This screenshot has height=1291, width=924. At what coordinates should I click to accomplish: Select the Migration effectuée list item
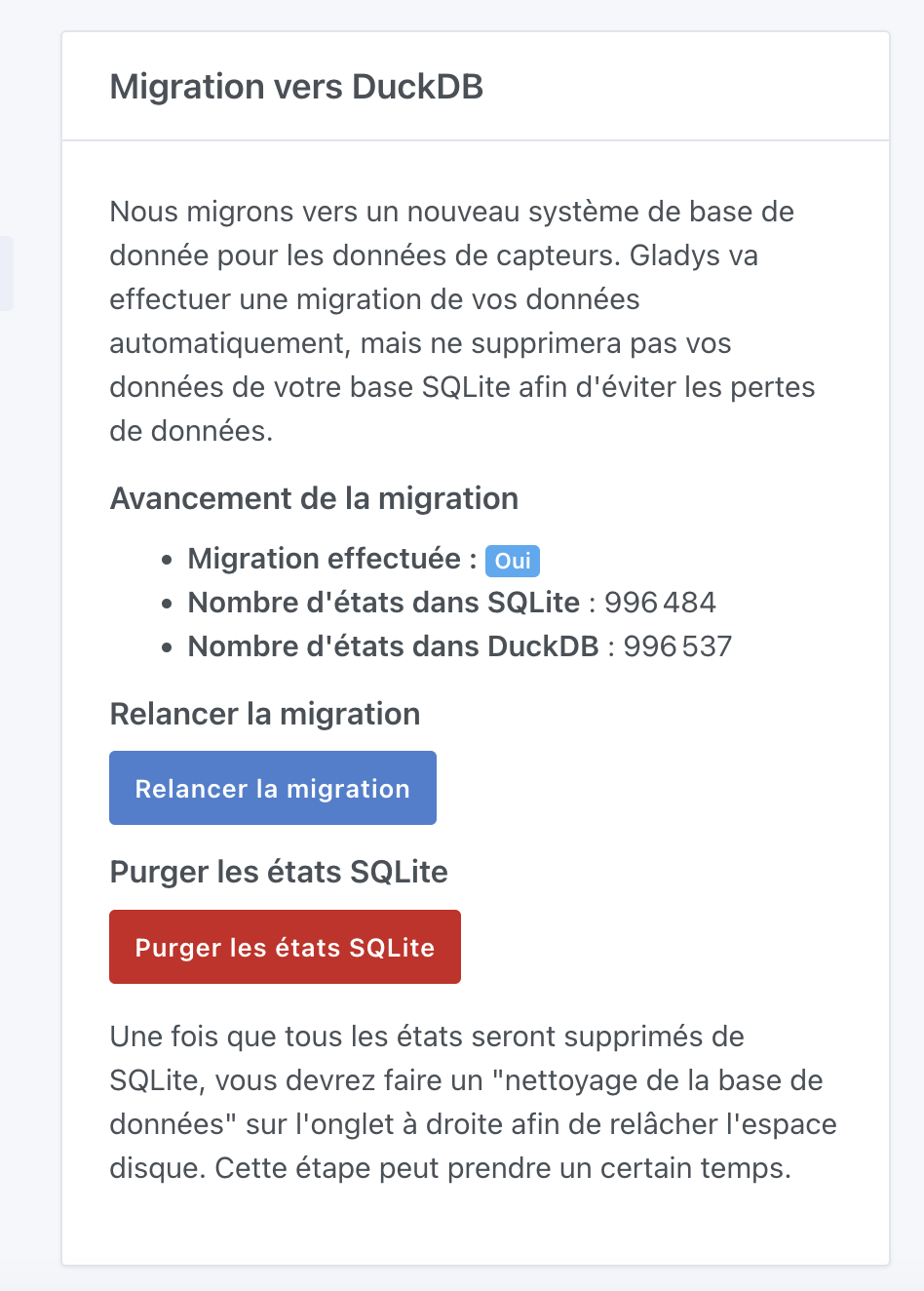(351, 558)
